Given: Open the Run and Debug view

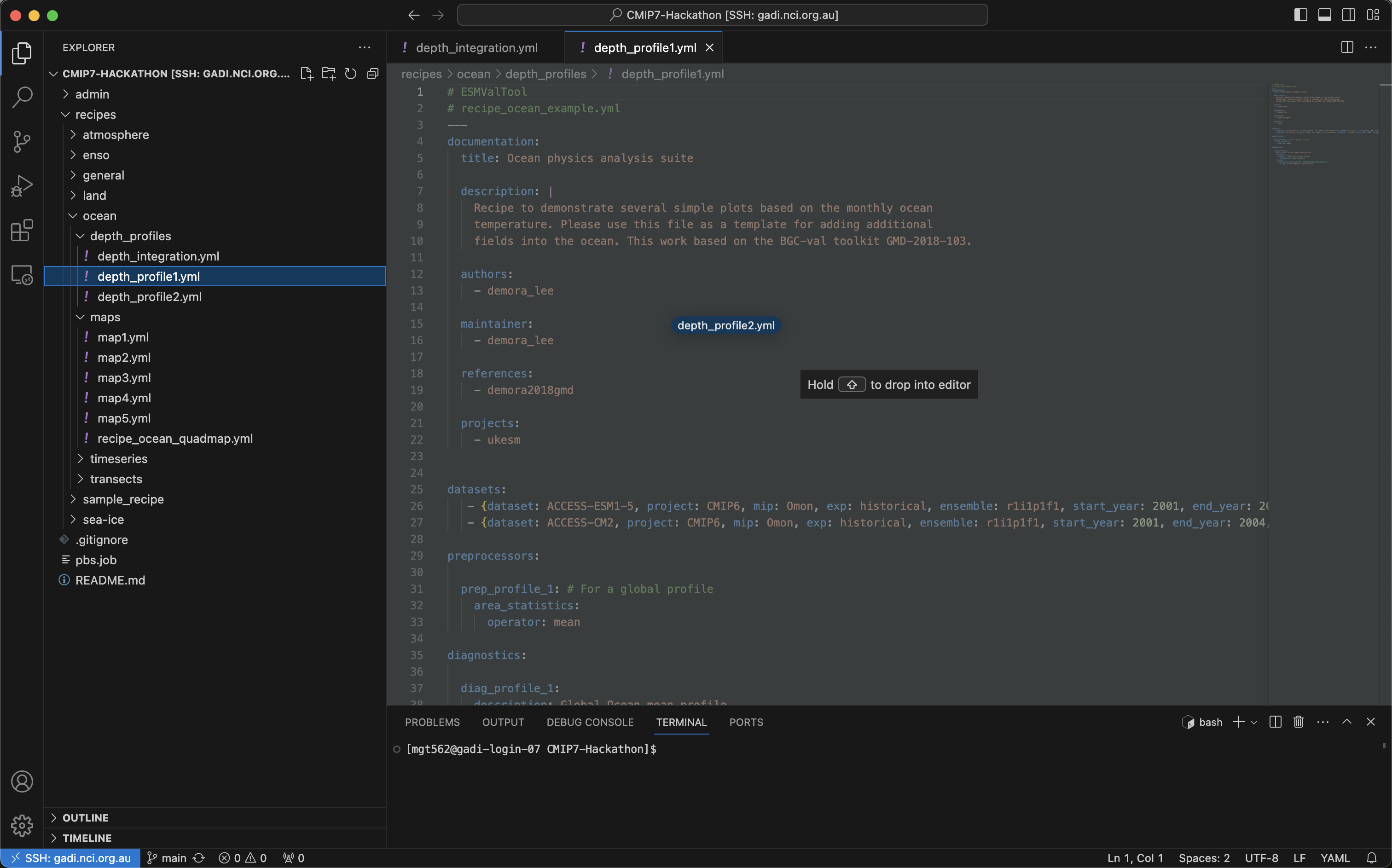Looking at the screenshot, I should tap(22, 186).
